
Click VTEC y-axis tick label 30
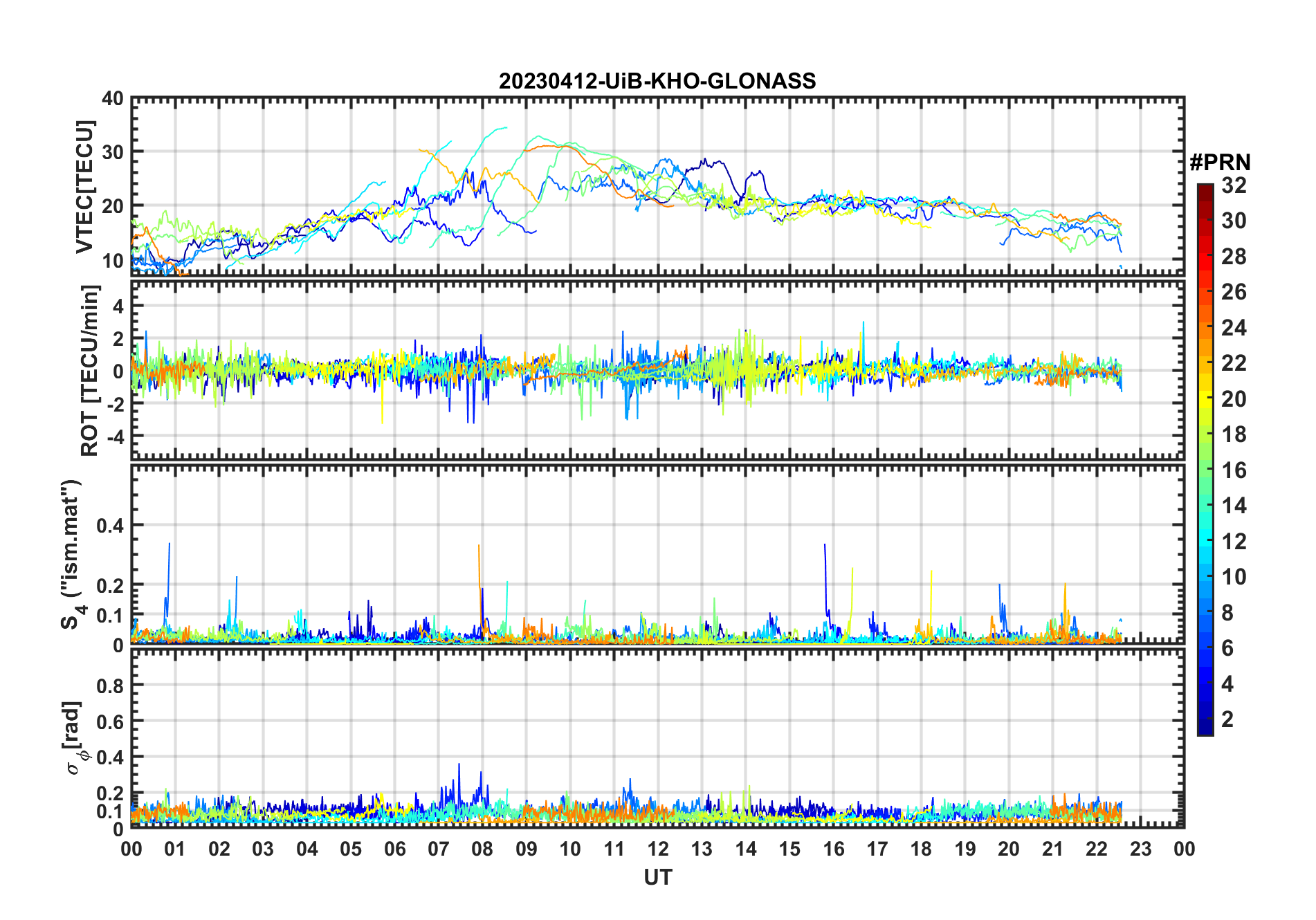(x=113, y=153)
